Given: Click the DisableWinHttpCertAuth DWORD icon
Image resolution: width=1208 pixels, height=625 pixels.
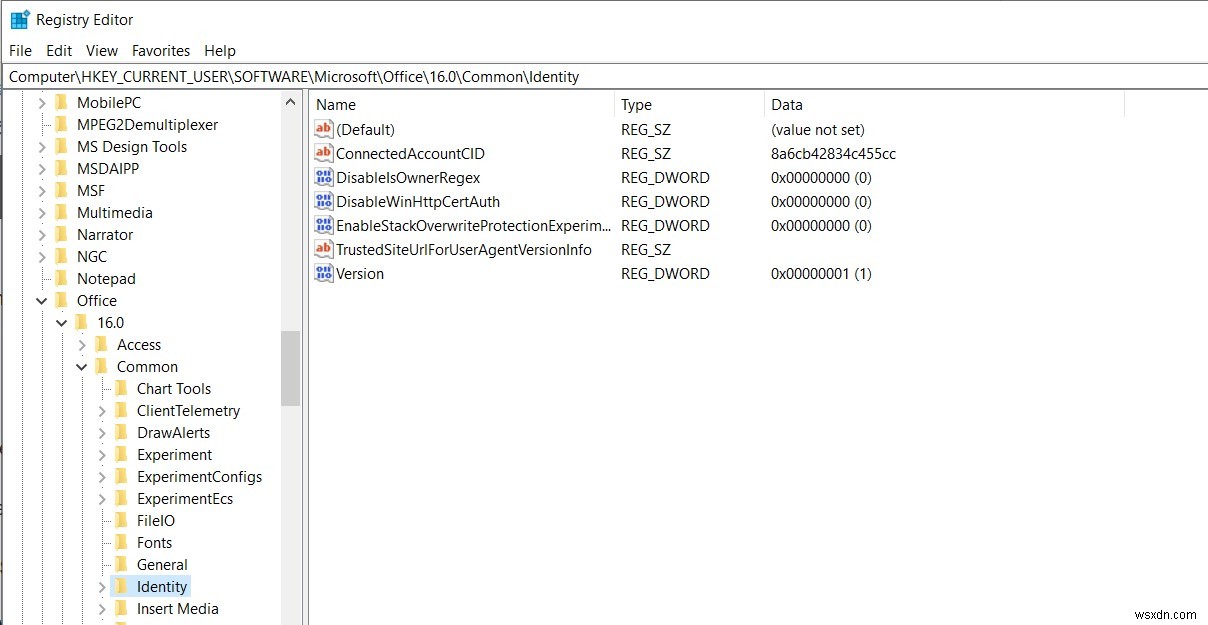Looking at the screenshot, I should pos(323,201).
